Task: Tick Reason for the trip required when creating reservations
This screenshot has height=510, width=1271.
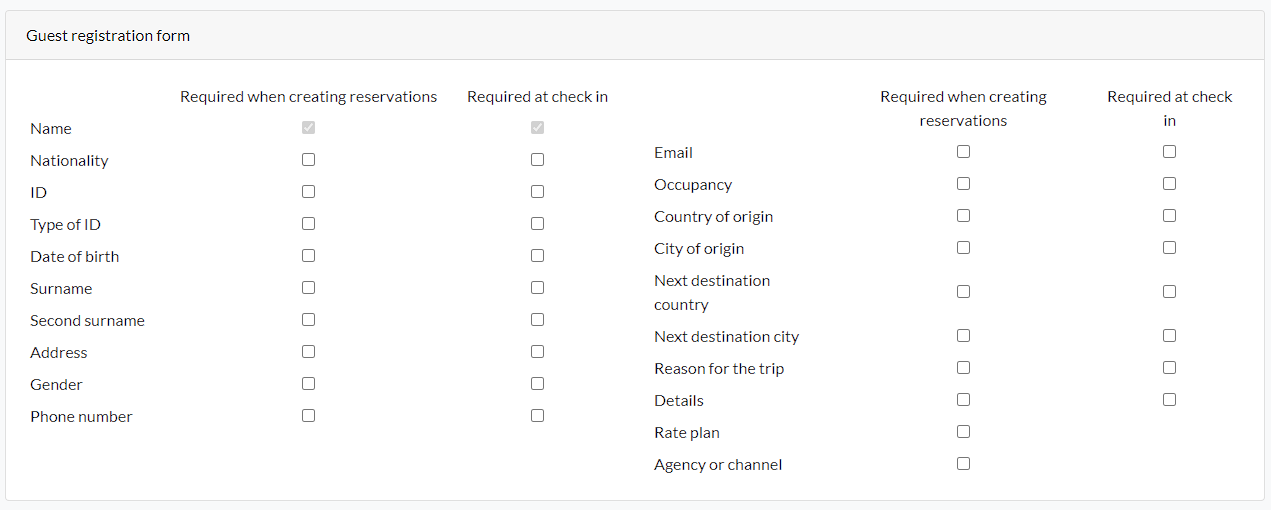Action: pos(963,367)
